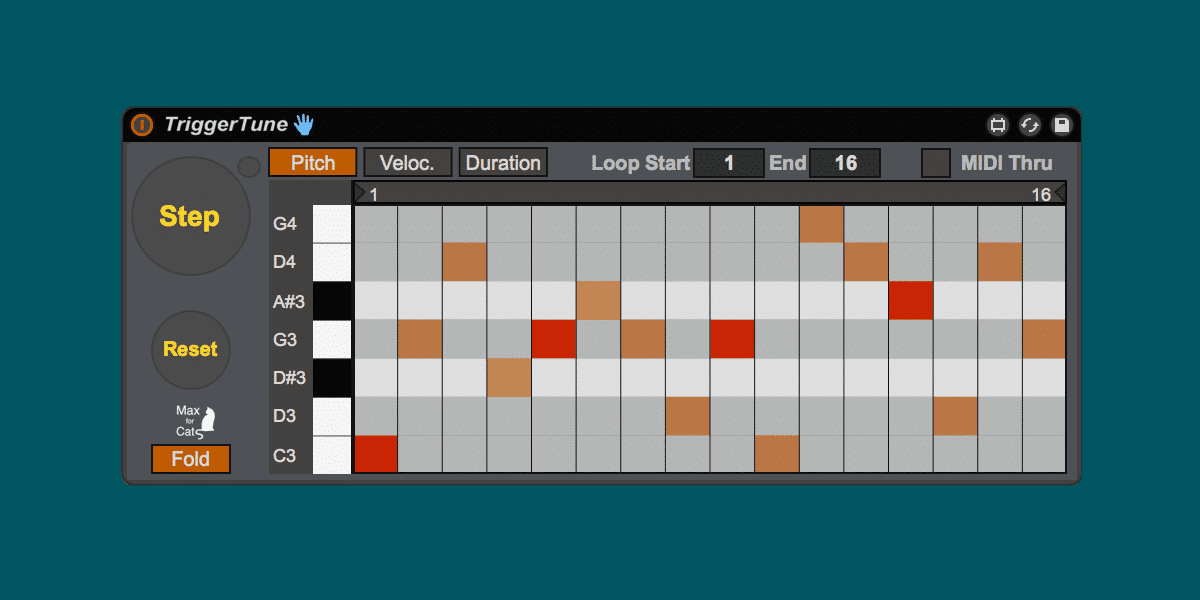The height and width of the screenshot is (600, 1200).
Task: Toggle the small round indicator near Step
Action: coord(248,167)
